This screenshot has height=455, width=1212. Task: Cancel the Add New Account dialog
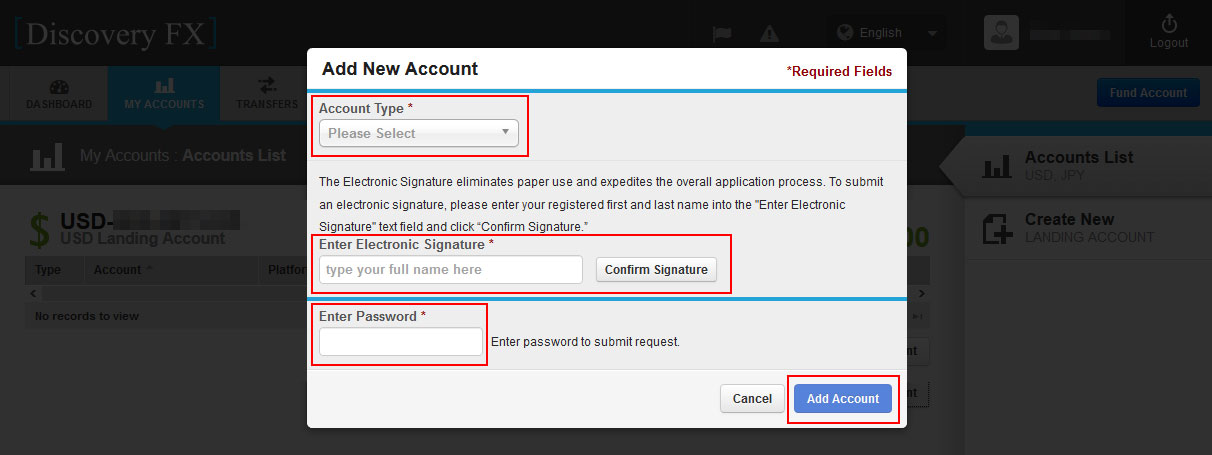(x=752, y=398)
